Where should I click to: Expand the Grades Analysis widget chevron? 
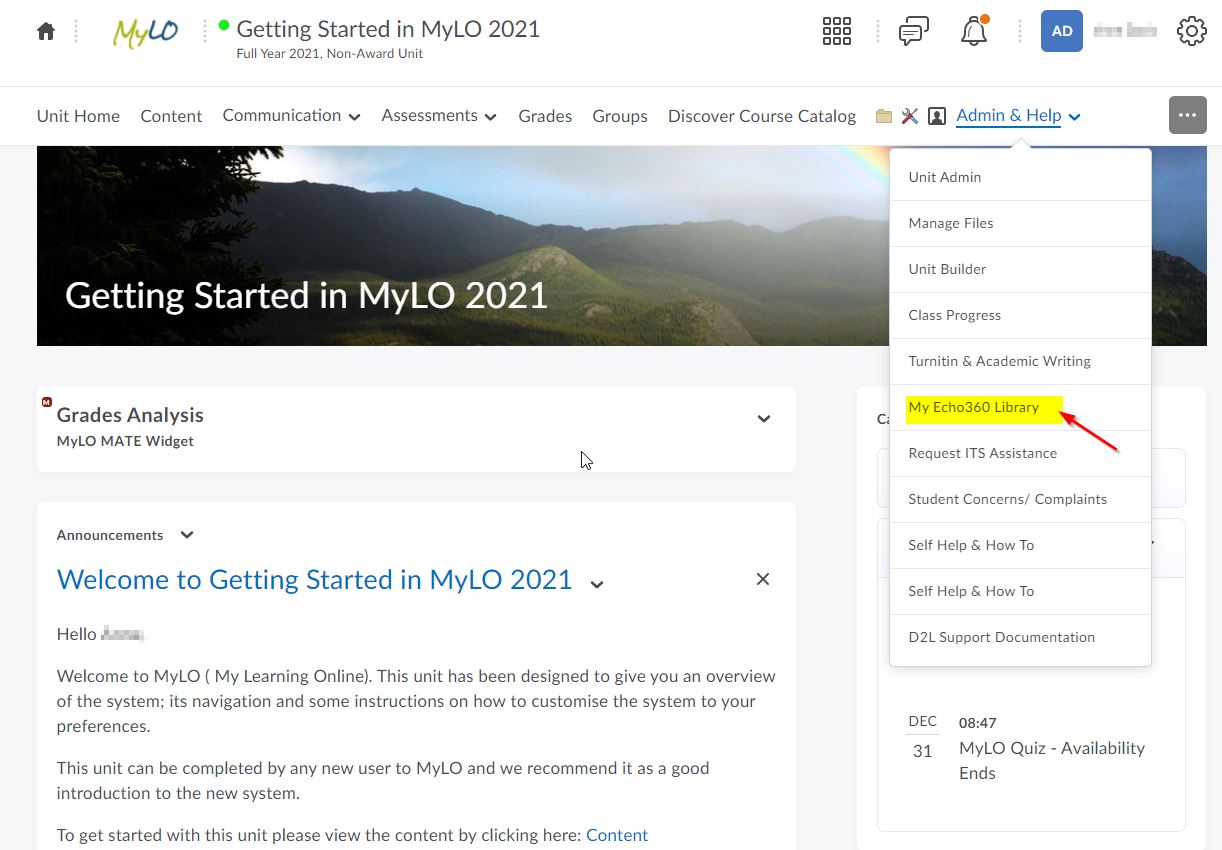tap(764, 419)
